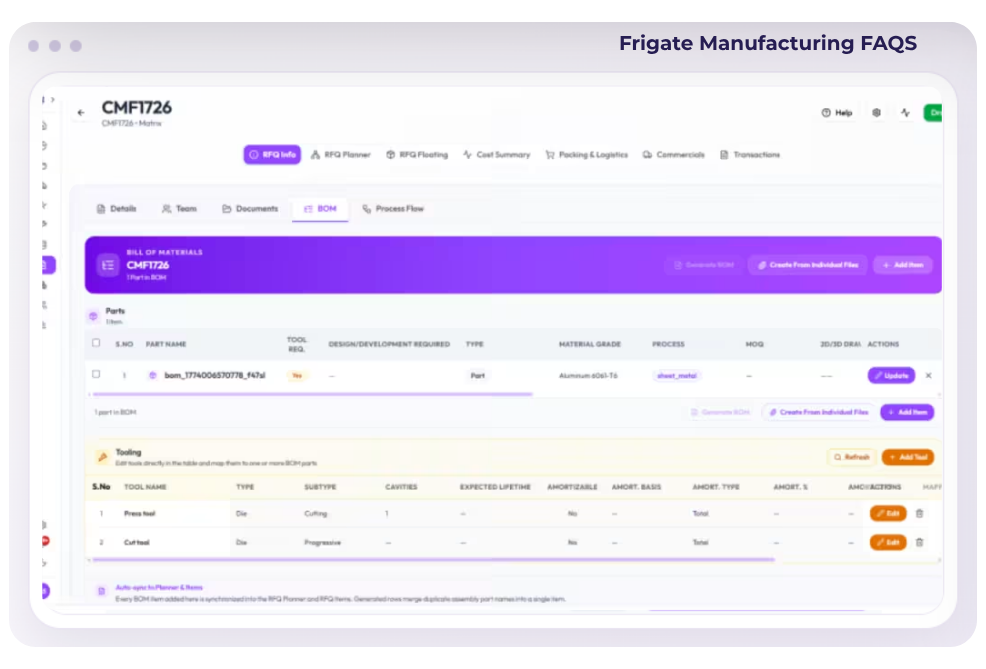Open the activity pulse icon in header
The height and width of the screenshot is (669, 986).
(x=905, y=113)
